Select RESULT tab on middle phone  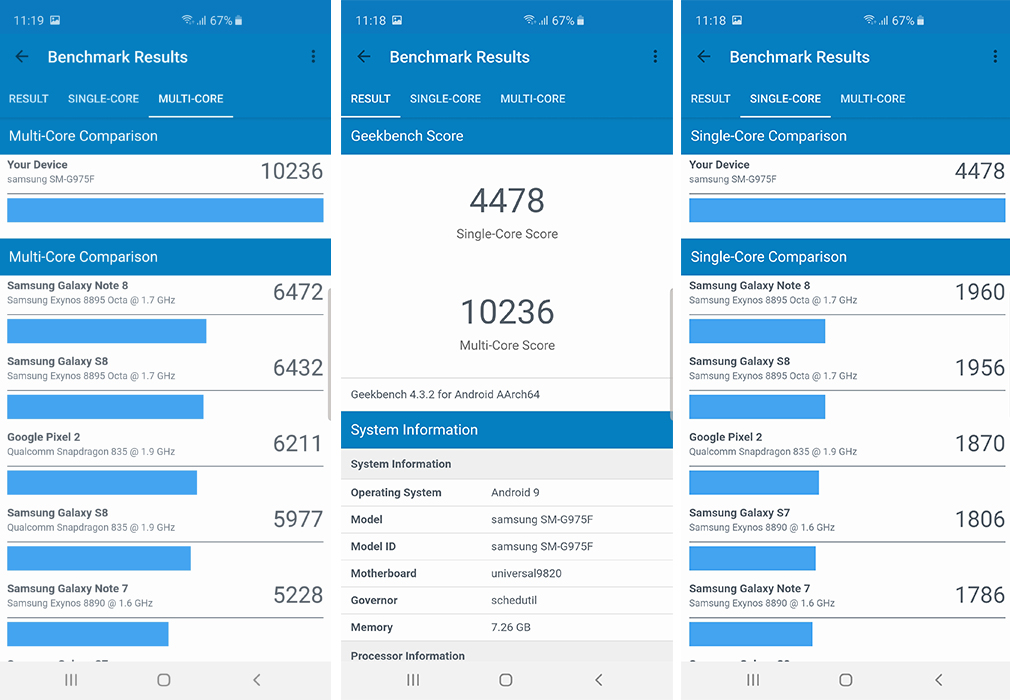[x=370, y=99]
